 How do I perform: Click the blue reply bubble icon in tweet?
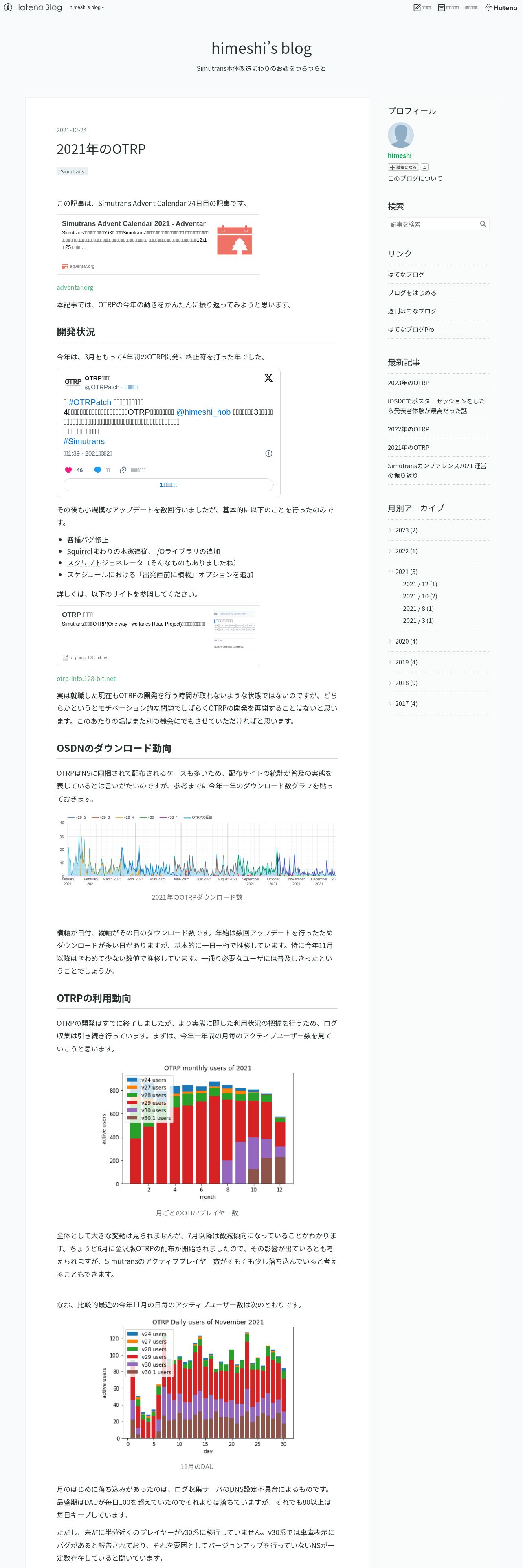(97, 470)
